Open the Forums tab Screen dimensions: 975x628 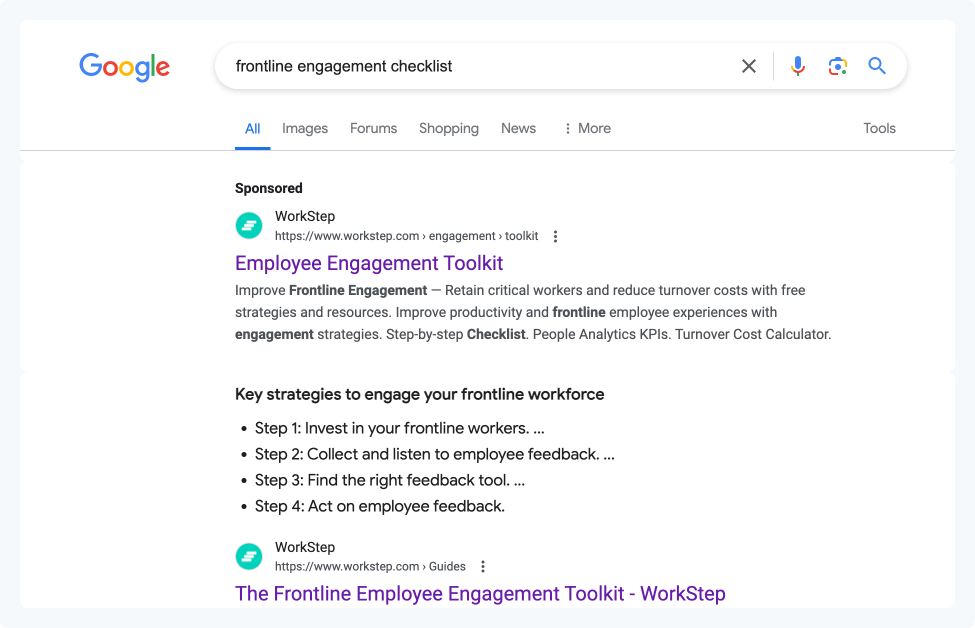pos(373,129)
